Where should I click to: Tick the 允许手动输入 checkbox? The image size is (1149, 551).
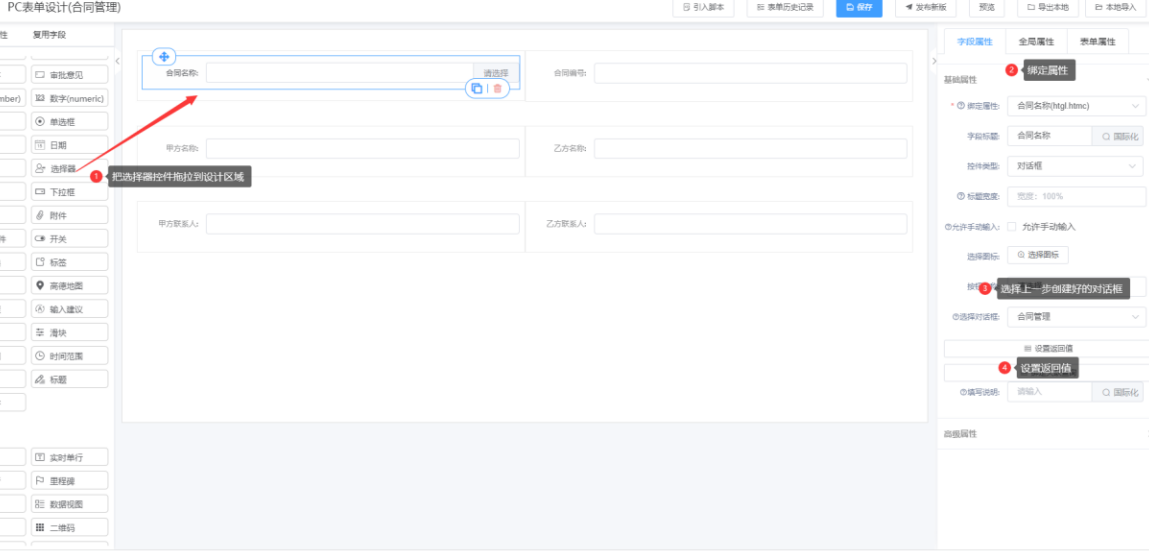(1012, 226)
